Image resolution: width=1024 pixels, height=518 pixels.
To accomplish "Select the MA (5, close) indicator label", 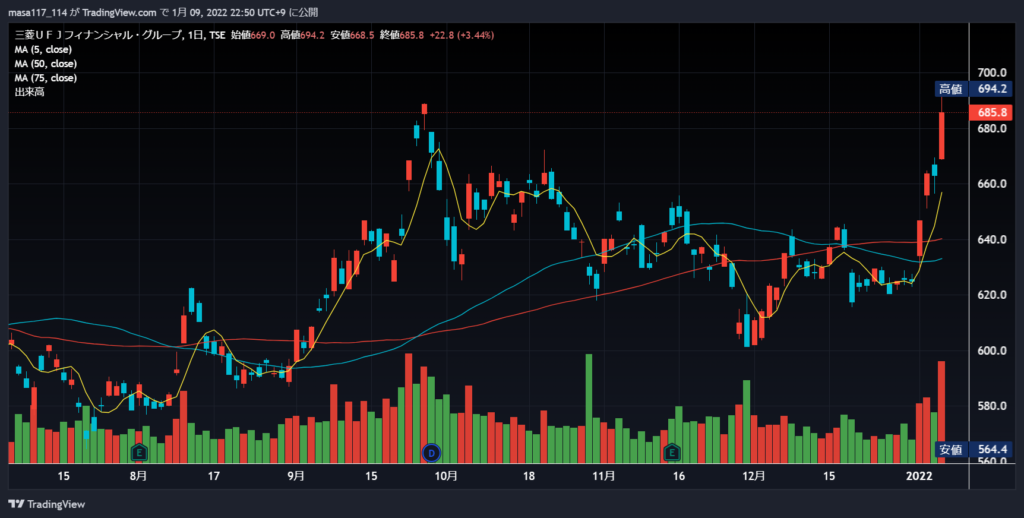I will coord(43,50).
